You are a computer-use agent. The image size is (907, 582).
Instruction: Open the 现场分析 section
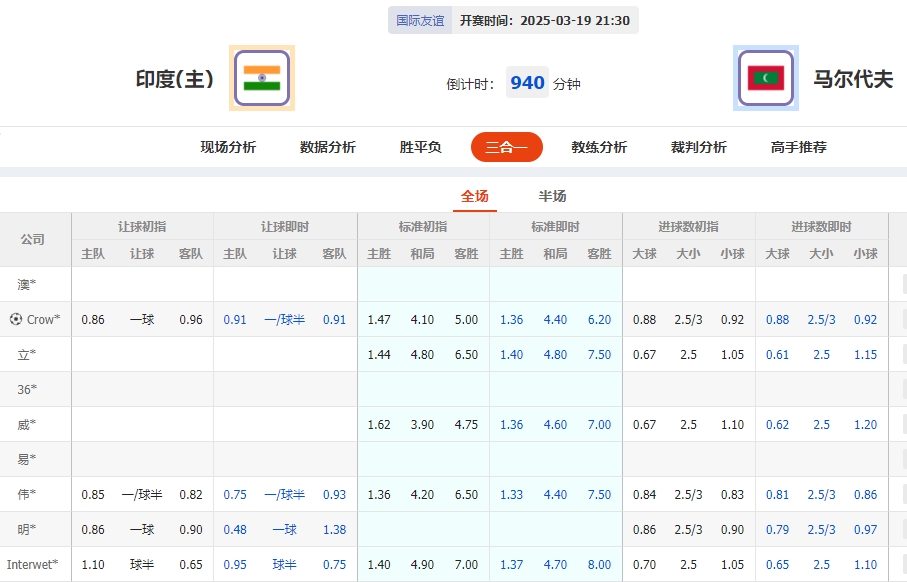point(228,147)
